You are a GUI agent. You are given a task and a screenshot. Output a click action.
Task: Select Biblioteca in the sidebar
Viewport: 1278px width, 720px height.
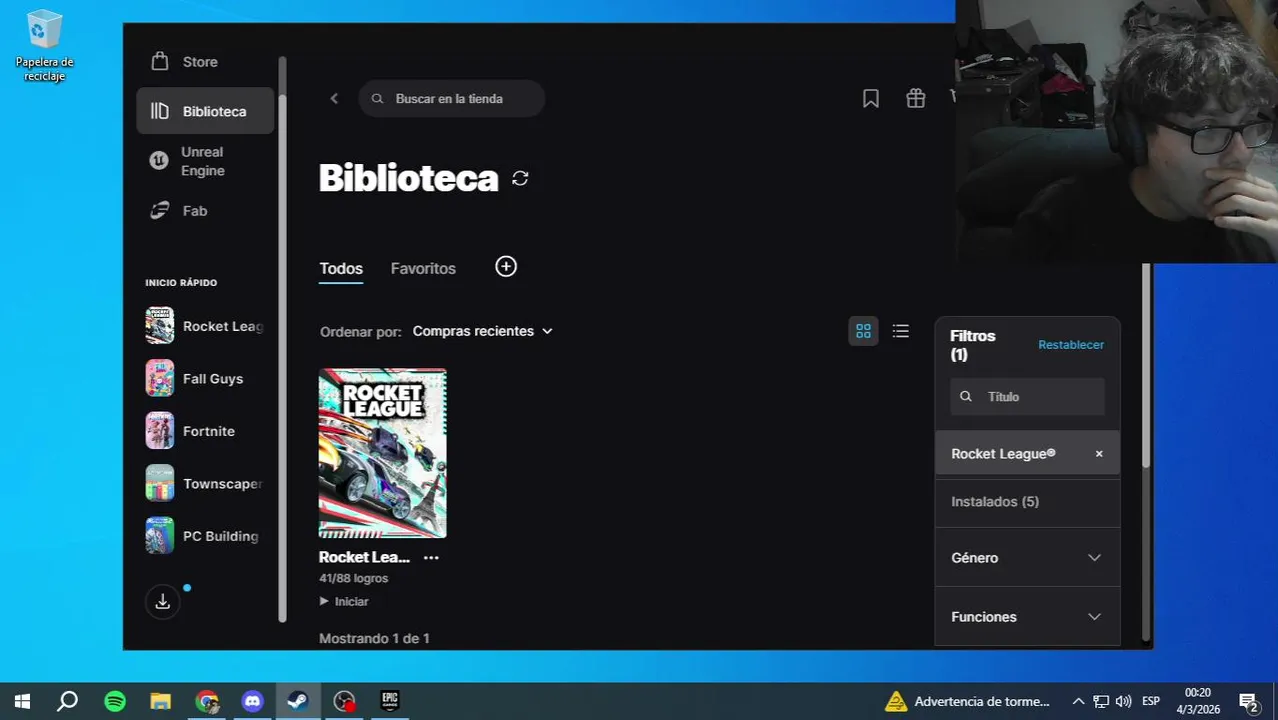[205, 111]
